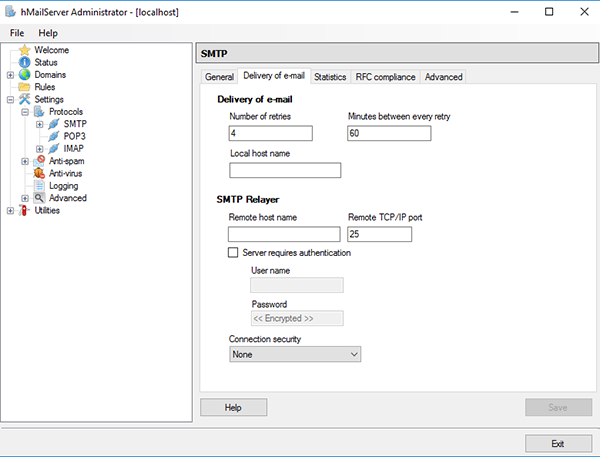Click the Number of retries field
This screenshot has height=457, width=600.
coord(271,133)
